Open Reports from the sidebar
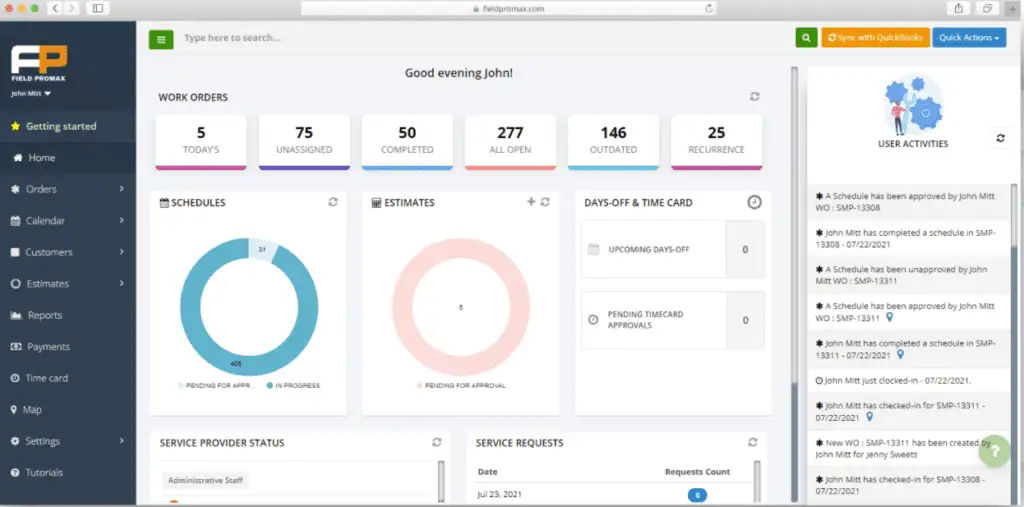Viewport: 1024px width, 507px height. (68, 316)
